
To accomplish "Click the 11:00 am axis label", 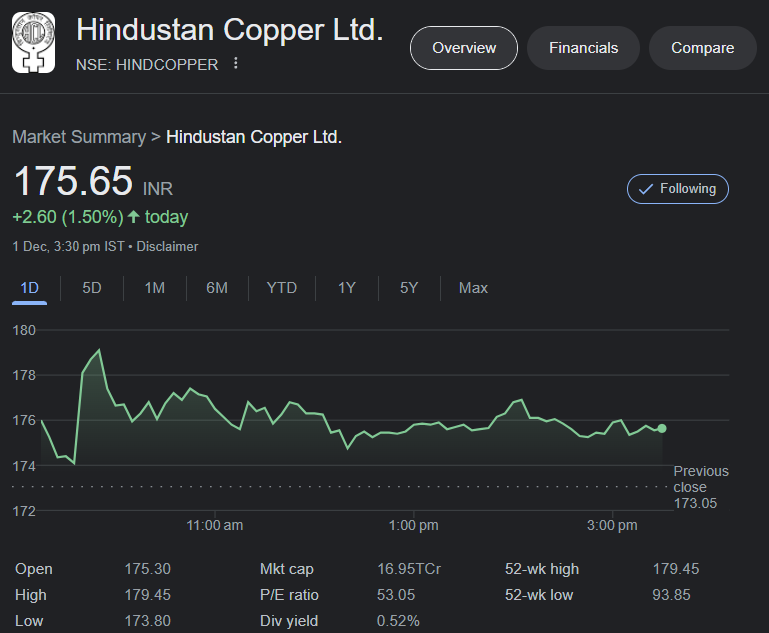I will coord(214,525).
